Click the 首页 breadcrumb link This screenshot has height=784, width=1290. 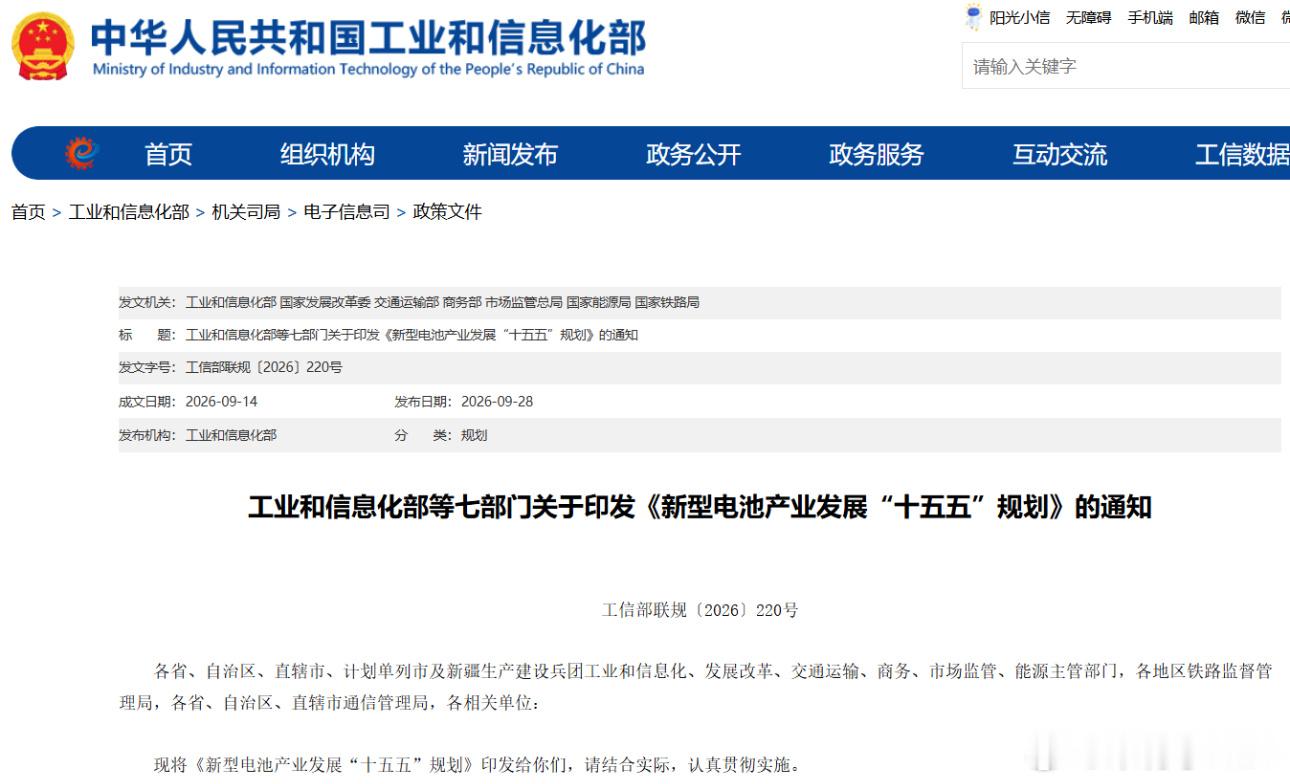pos(28,212)
